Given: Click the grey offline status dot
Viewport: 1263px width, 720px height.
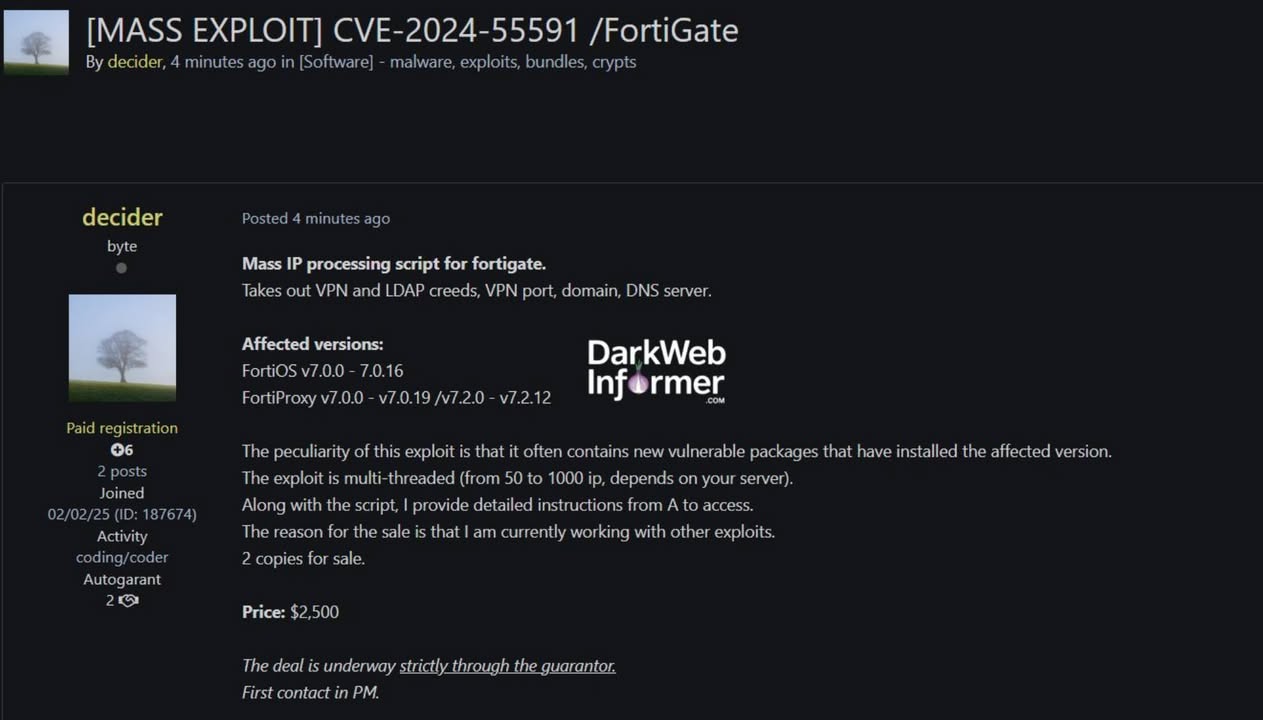Looking at the screenshot, I should (x=121, y=268).
